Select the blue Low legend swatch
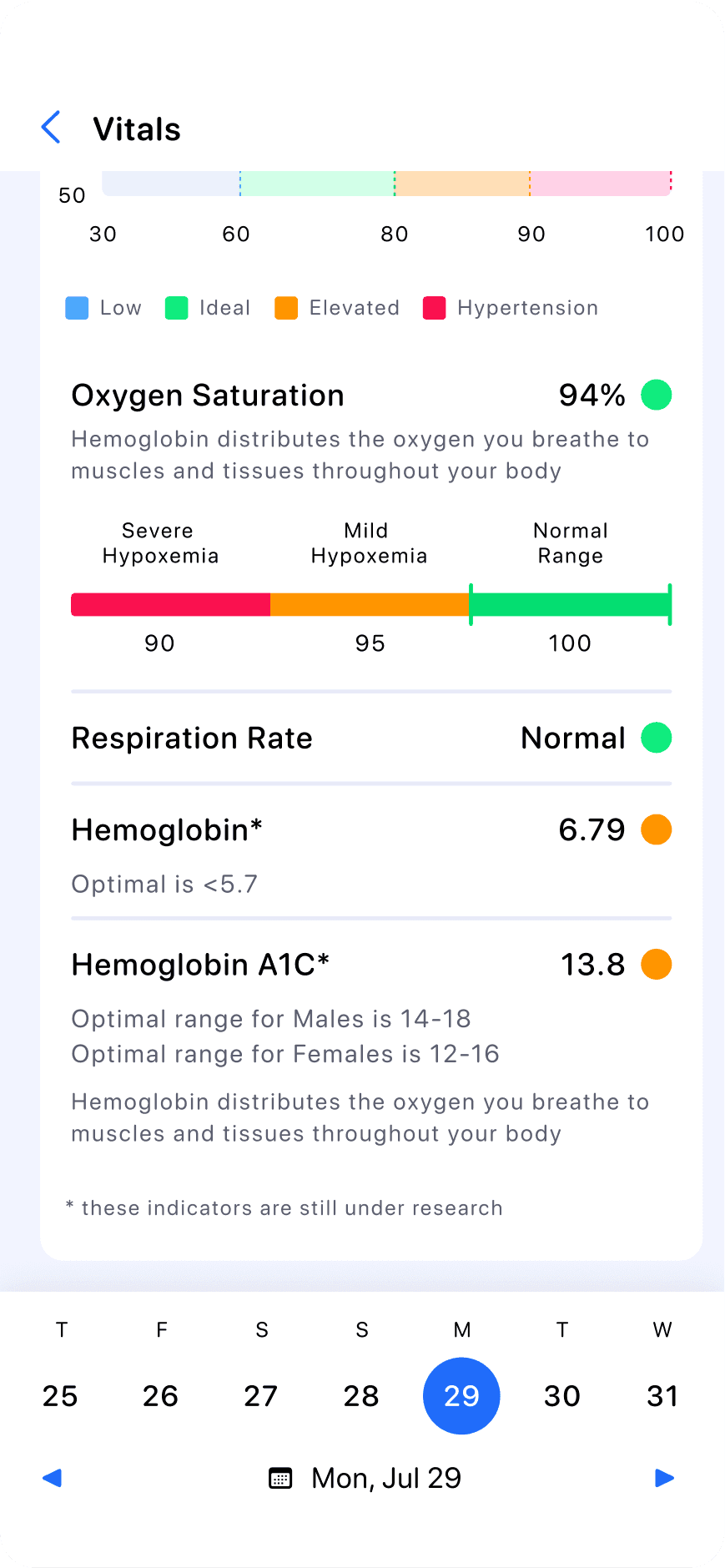 (x=77, y=308)
